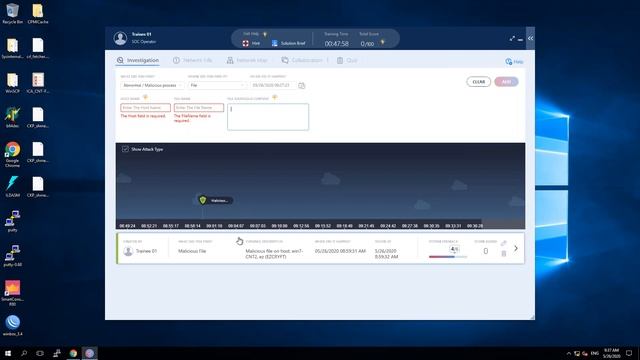Delete the finding with trash icon
Viewport: 640px width, 360px height.
tap(504, 253)
